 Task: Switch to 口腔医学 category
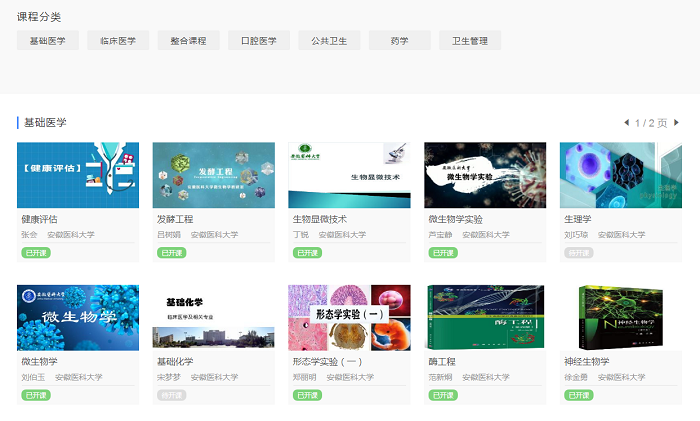click(x=259, y=41)
